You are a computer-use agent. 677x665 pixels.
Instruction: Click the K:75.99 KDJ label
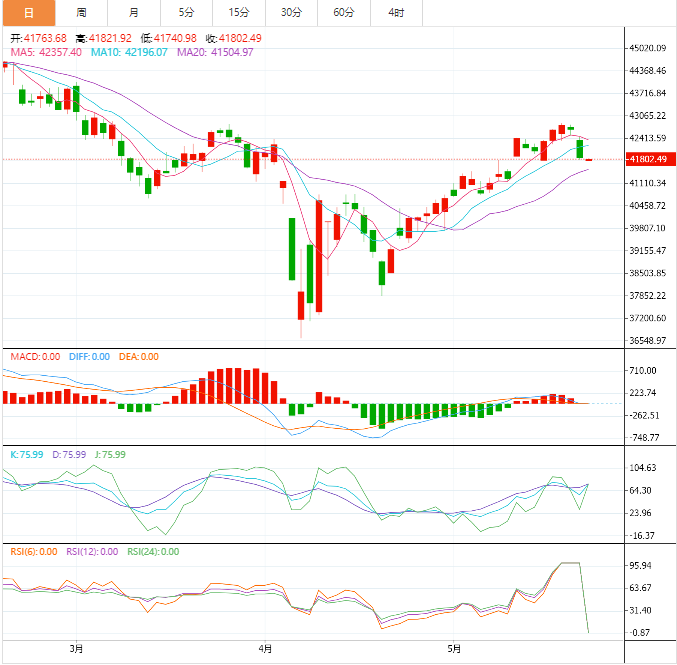pyautogui.click(x=27, y=455)
